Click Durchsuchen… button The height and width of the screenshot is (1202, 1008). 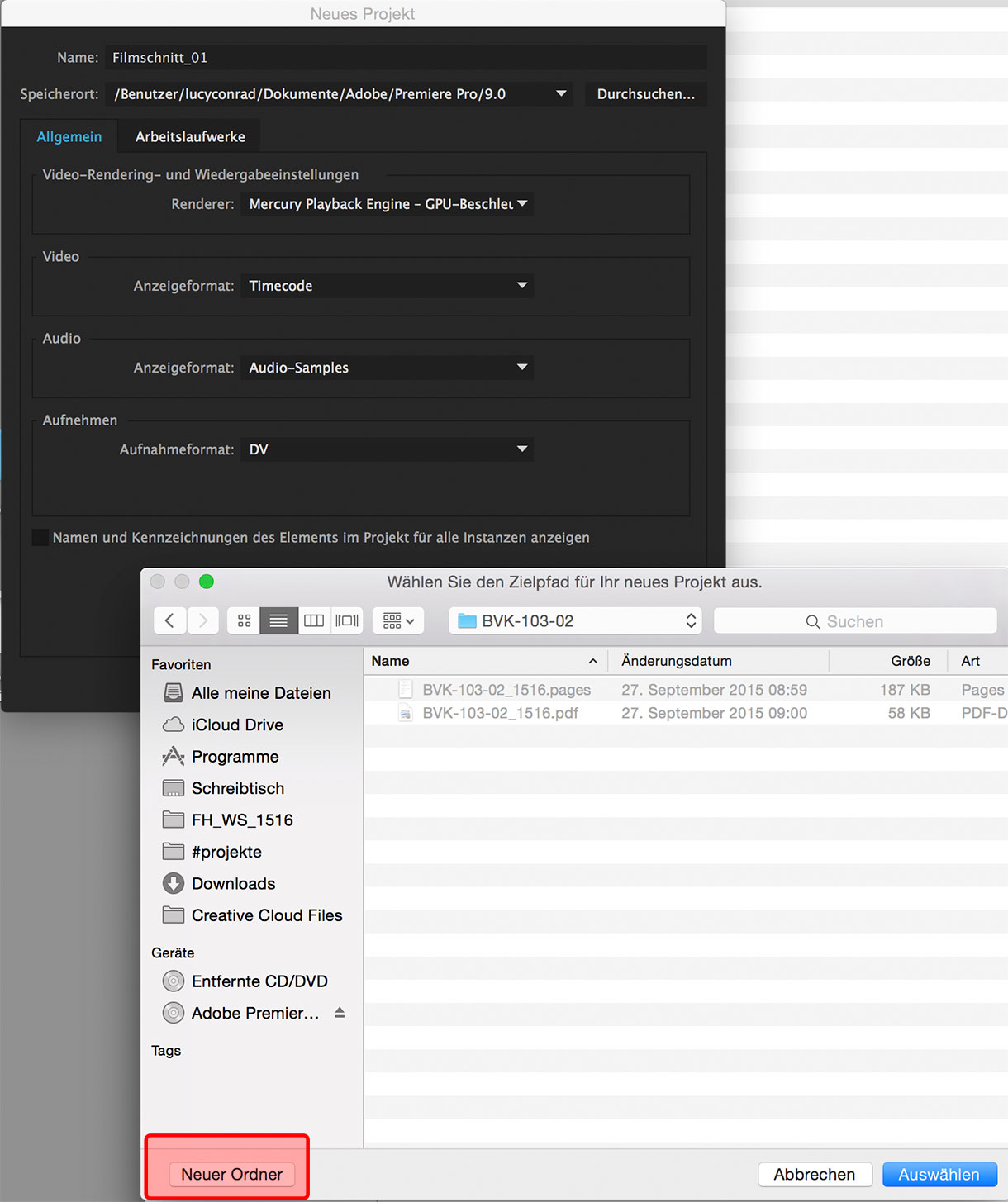click(646, 94)
